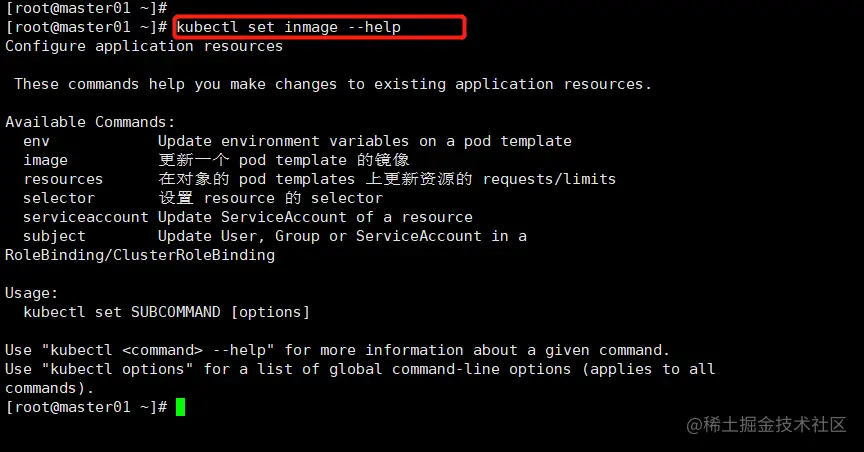
Task: Click the 'resources' subcommand entry
Action: 63,179
